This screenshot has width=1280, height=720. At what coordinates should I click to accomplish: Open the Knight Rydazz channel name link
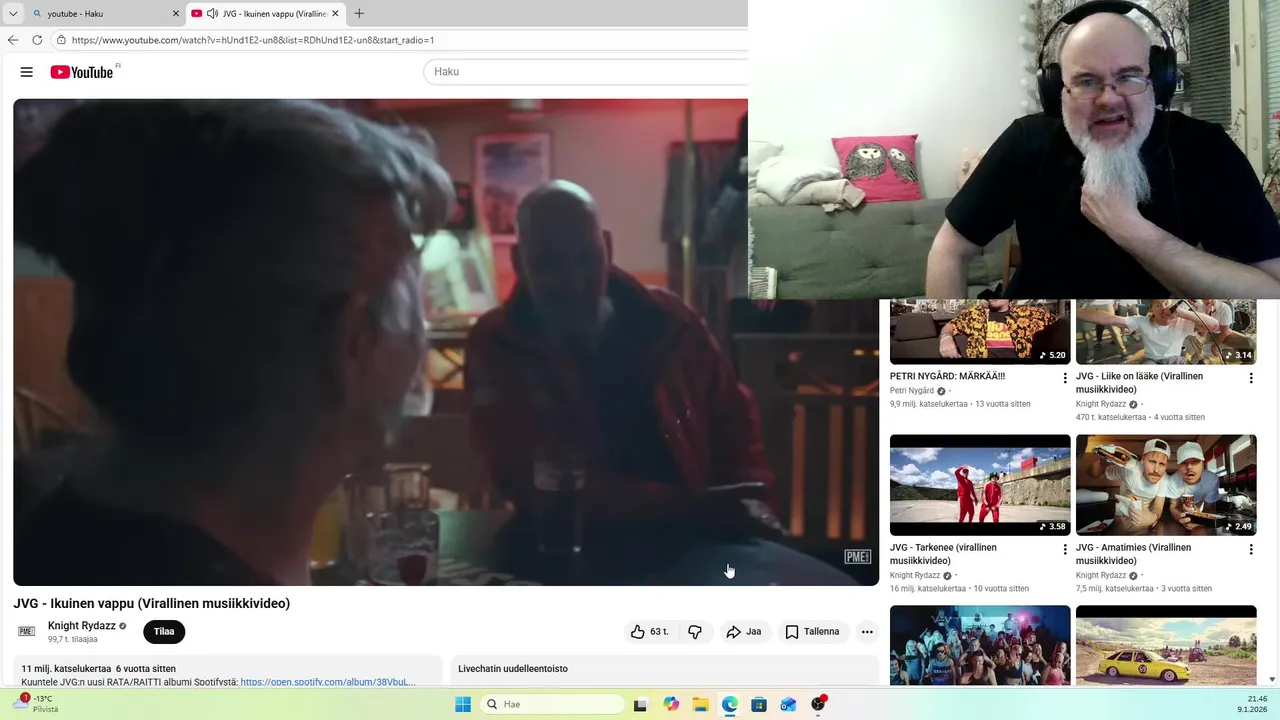click(x=82, y=626)
